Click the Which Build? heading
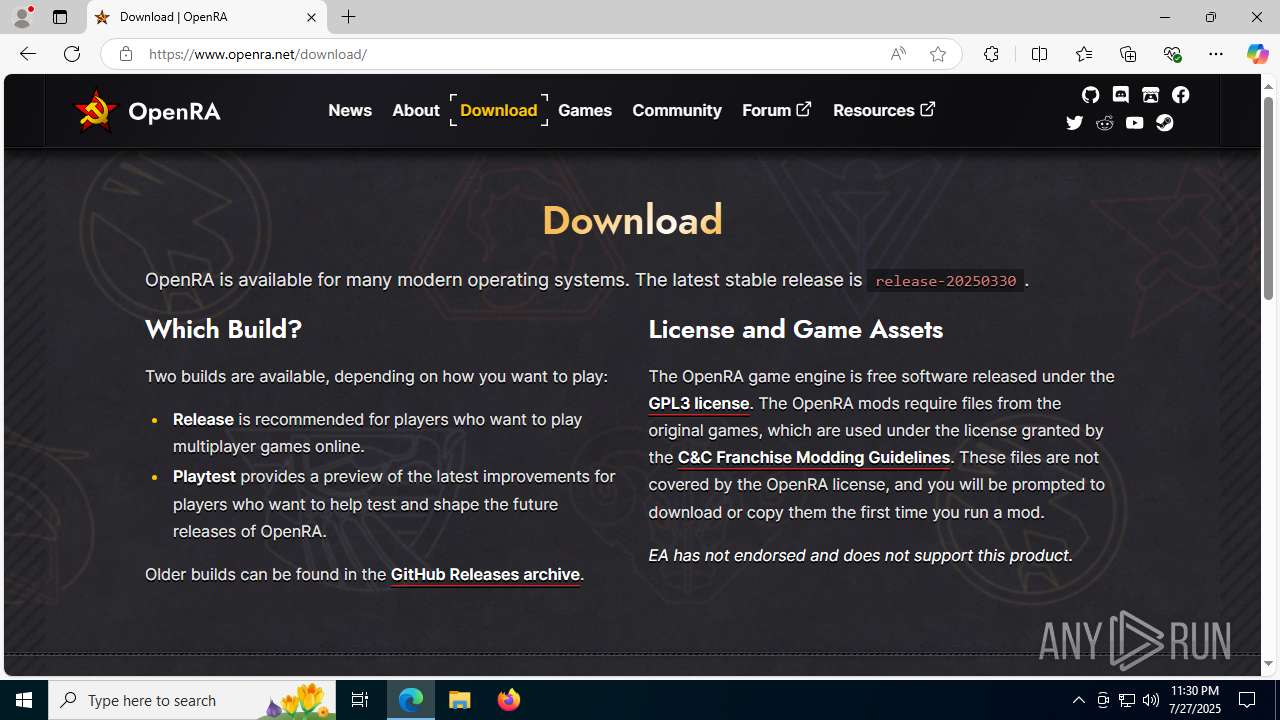 click(223, 329)
